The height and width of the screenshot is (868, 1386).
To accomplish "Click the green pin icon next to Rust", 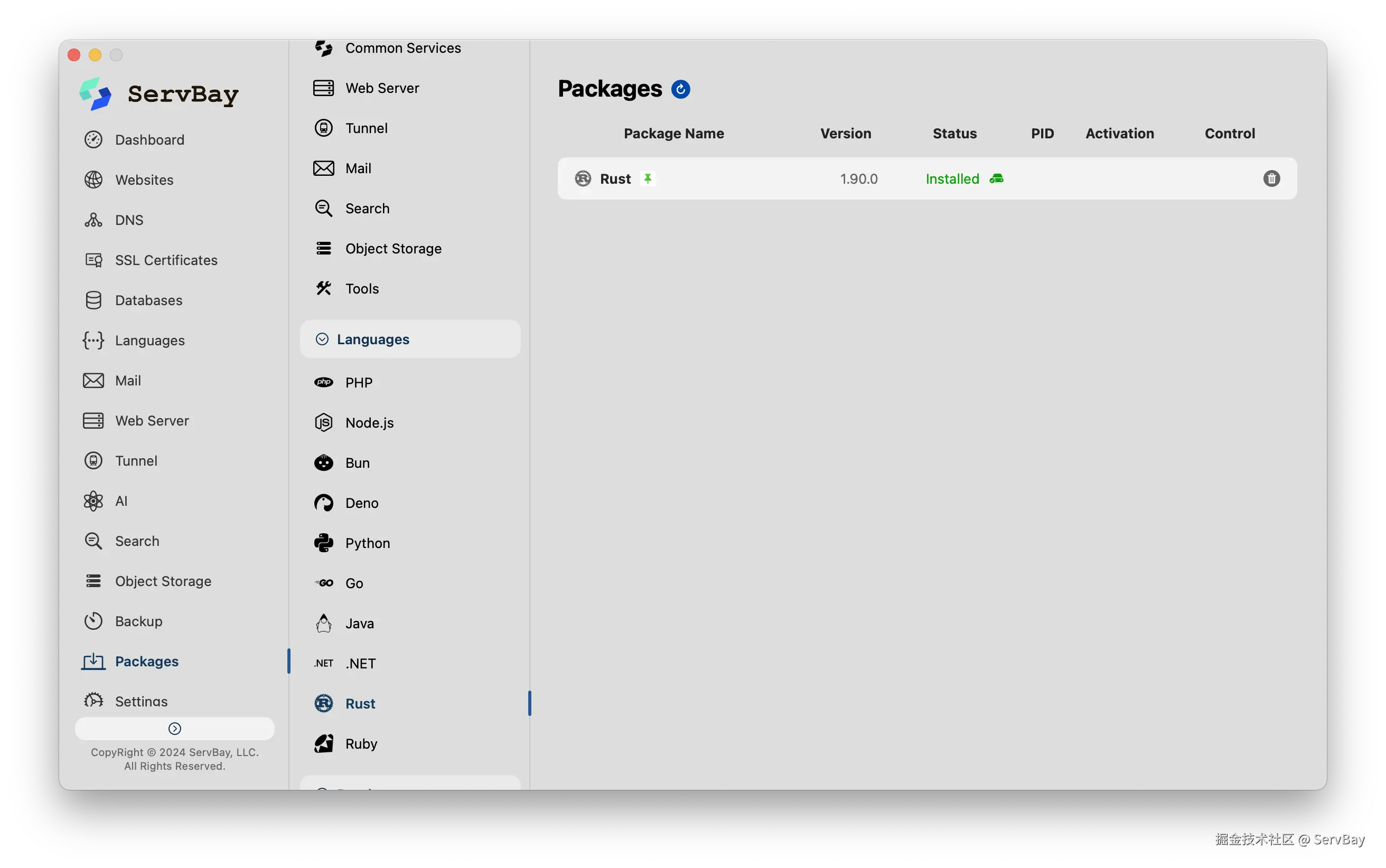I will point(648,178).
